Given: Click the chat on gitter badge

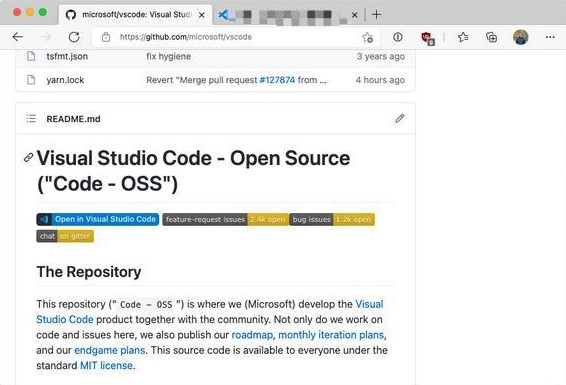Looking at the screenshot, I should click(65, 236).
